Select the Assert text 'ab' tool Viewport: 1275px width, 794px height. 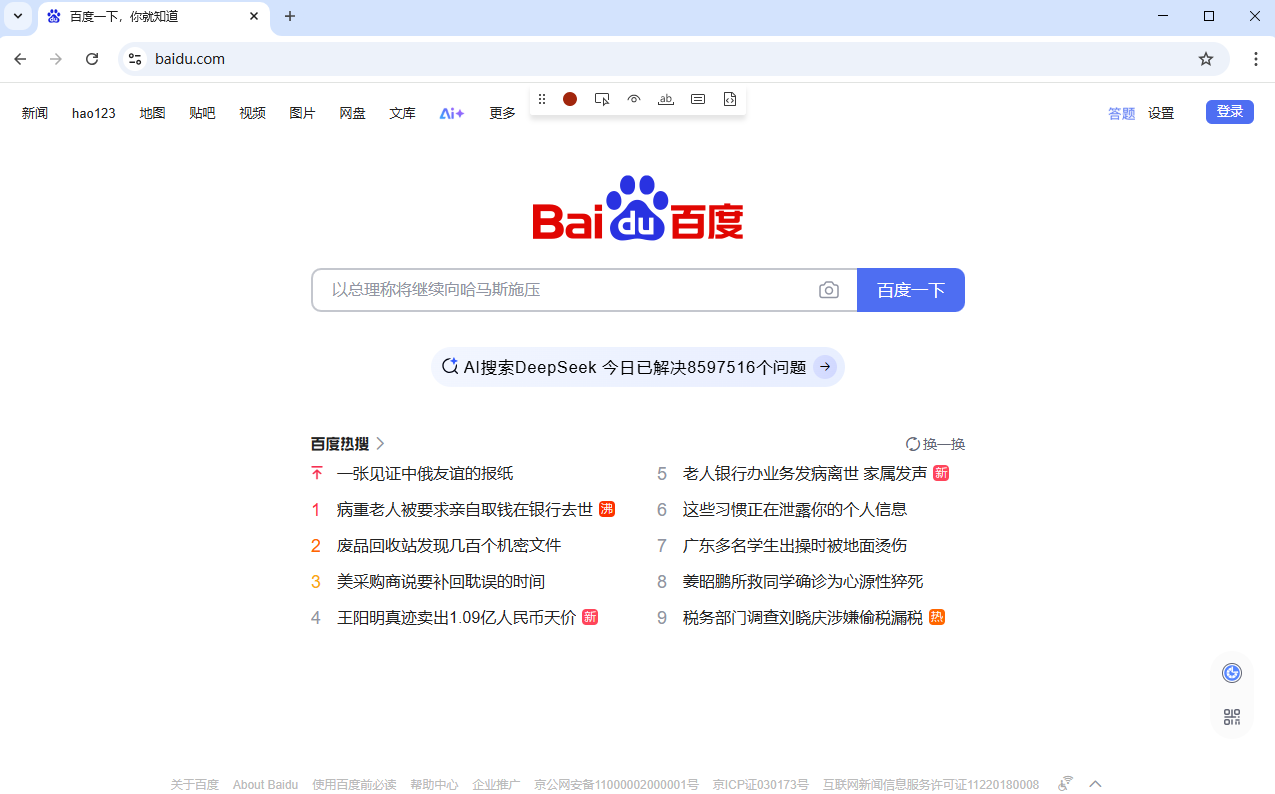point(666,99)
